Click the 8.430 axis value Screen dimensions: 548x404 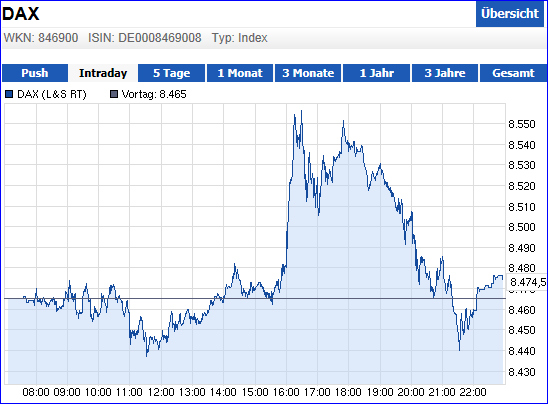pyautogui.click(x=522, y=372)
